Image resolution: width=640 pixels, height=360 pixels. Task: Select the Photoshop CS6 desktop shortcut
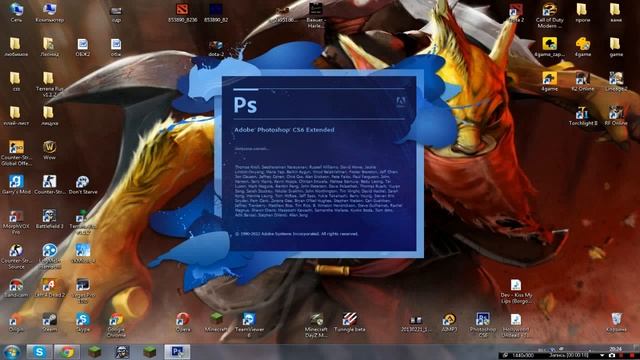(482, 324)
